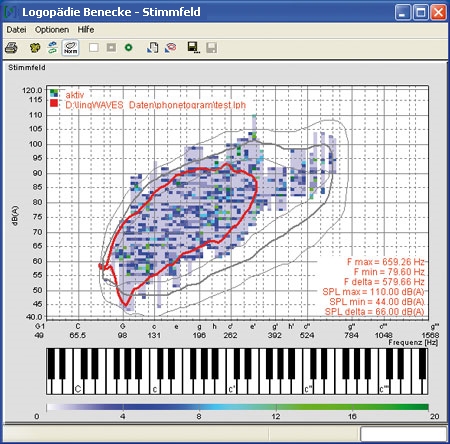Toggle the Norm contour button
Screen dimensions: 450x444
tap(70, 48)
